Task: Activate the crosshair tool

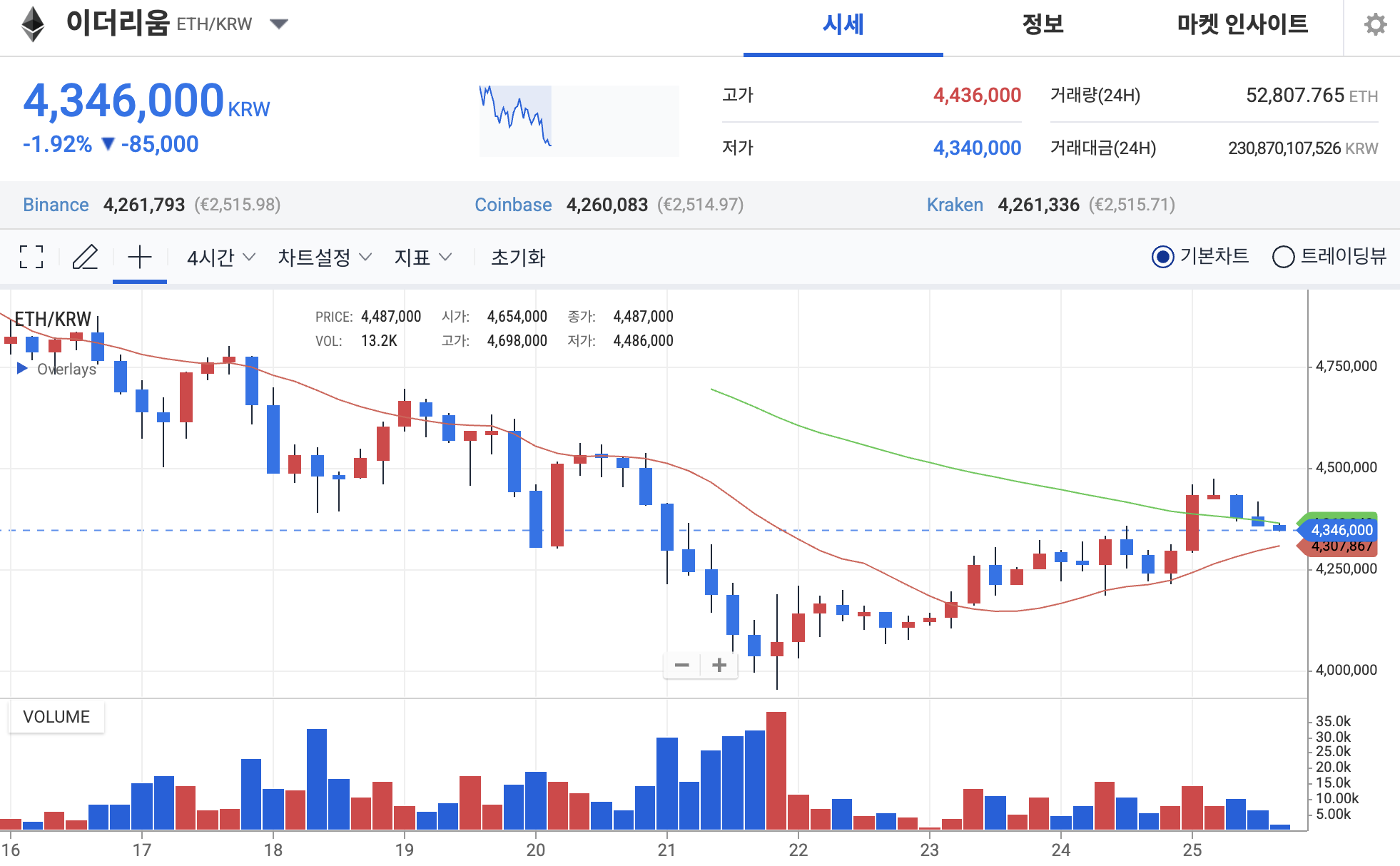Action: tap(140, 258)
